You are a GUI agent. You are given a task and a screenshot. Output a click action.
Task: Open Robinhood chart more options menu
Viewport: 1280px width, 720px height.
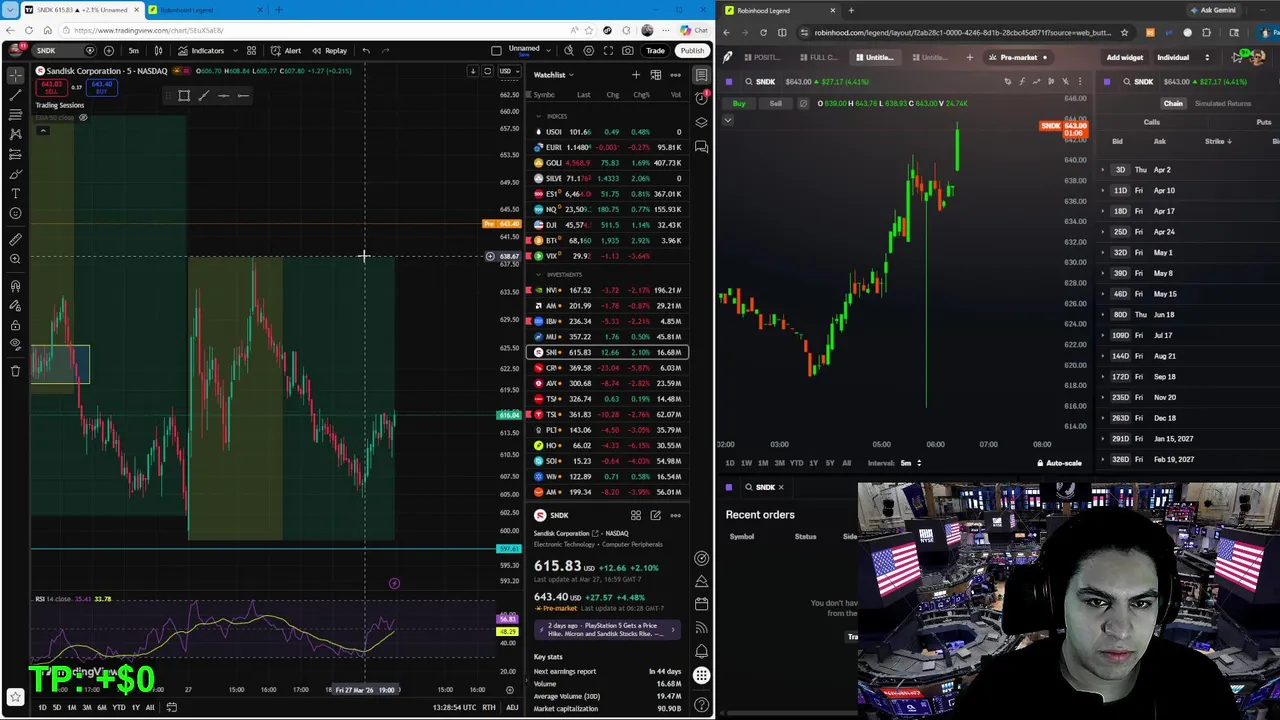(x=1079, y=82)
